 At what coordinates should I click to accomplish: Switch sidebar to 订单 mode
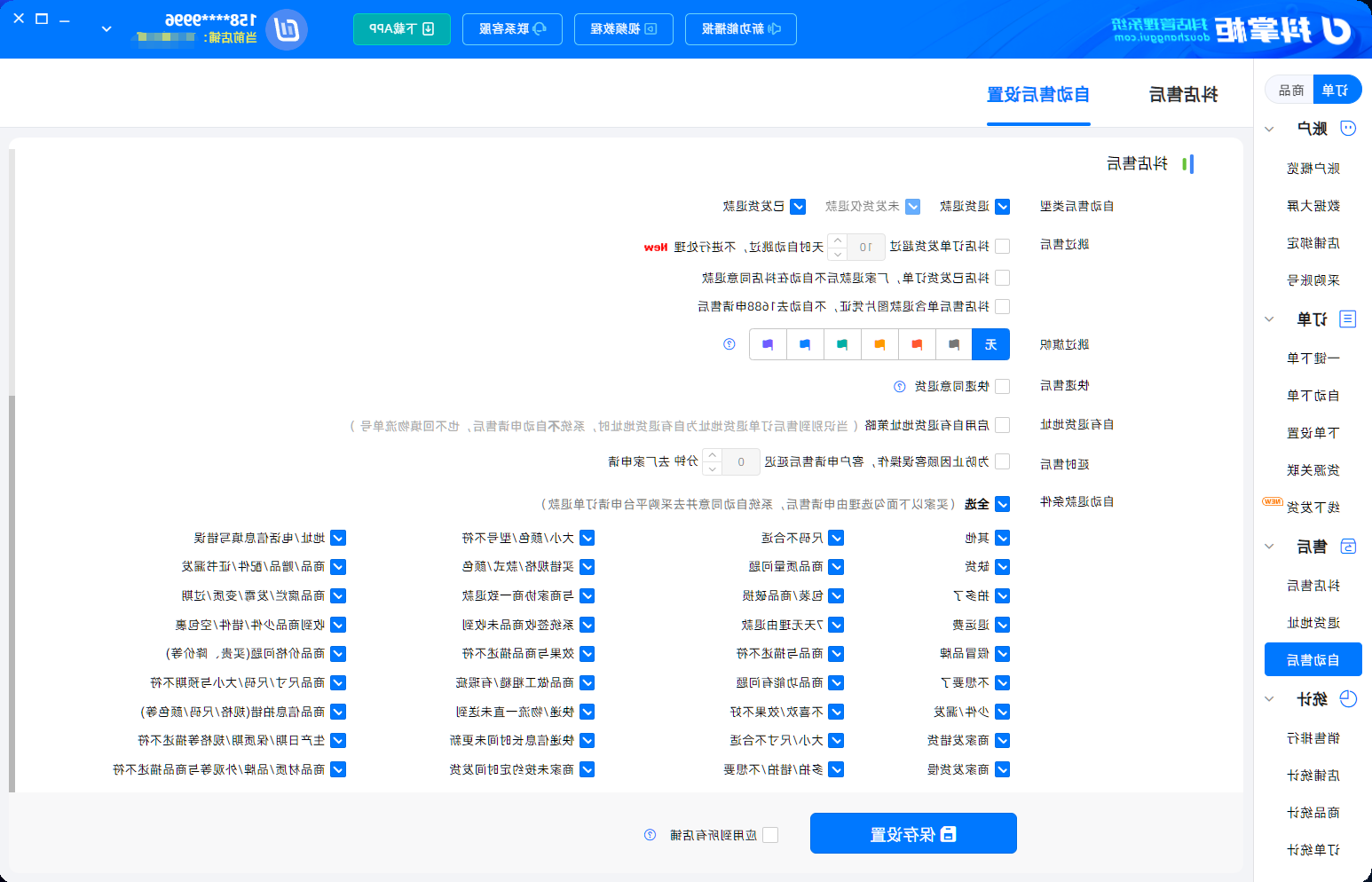(x=1336, y=90)
